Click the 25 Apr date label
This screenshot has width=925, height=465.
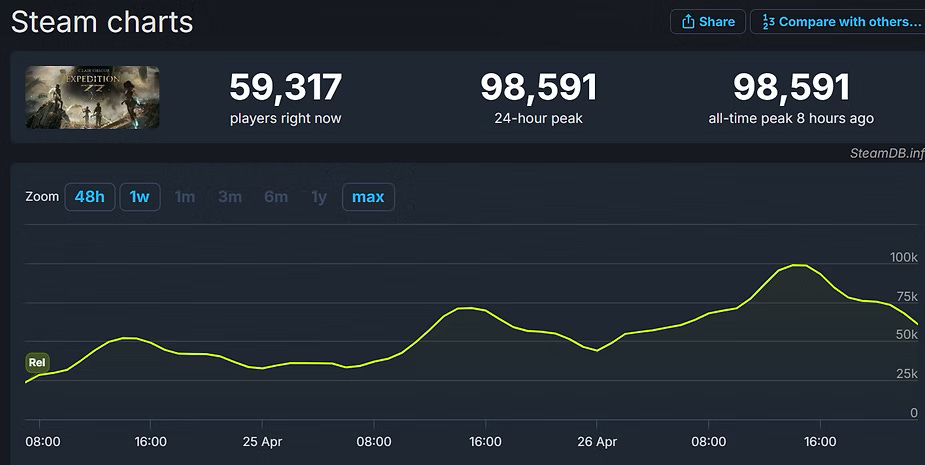tap(263, 441)
